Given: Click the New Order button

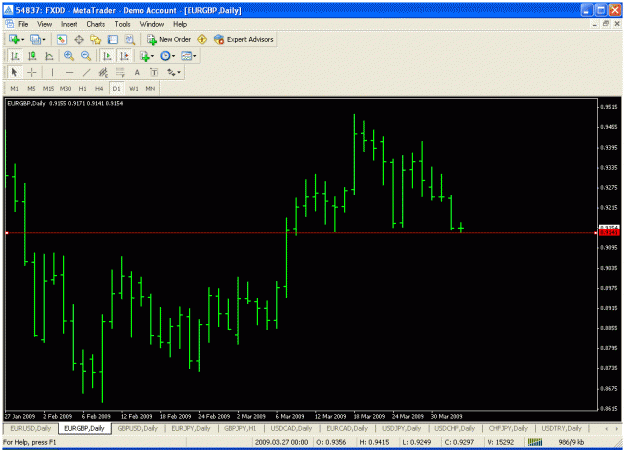Looking at the screenshot, I should click(x=169, y=39).
